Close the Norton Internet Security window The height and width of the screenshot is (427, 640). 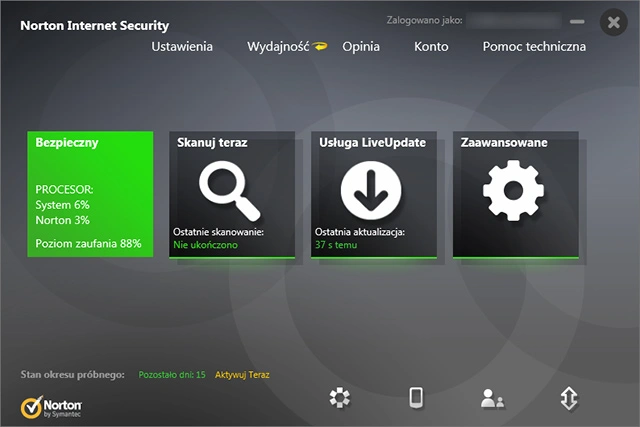tap(613, 22)
